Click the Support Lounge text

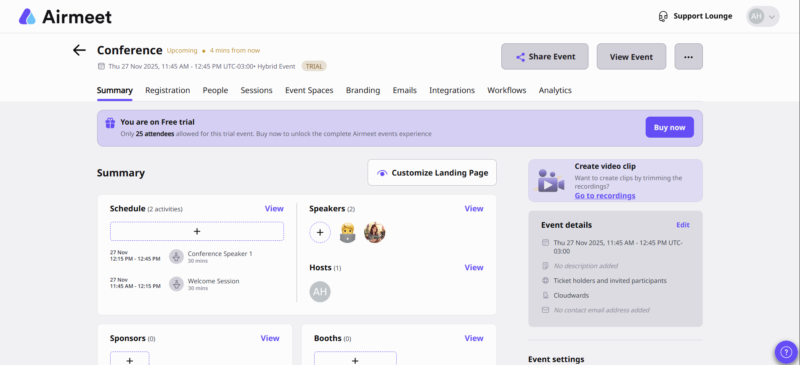tap(703, 16)
